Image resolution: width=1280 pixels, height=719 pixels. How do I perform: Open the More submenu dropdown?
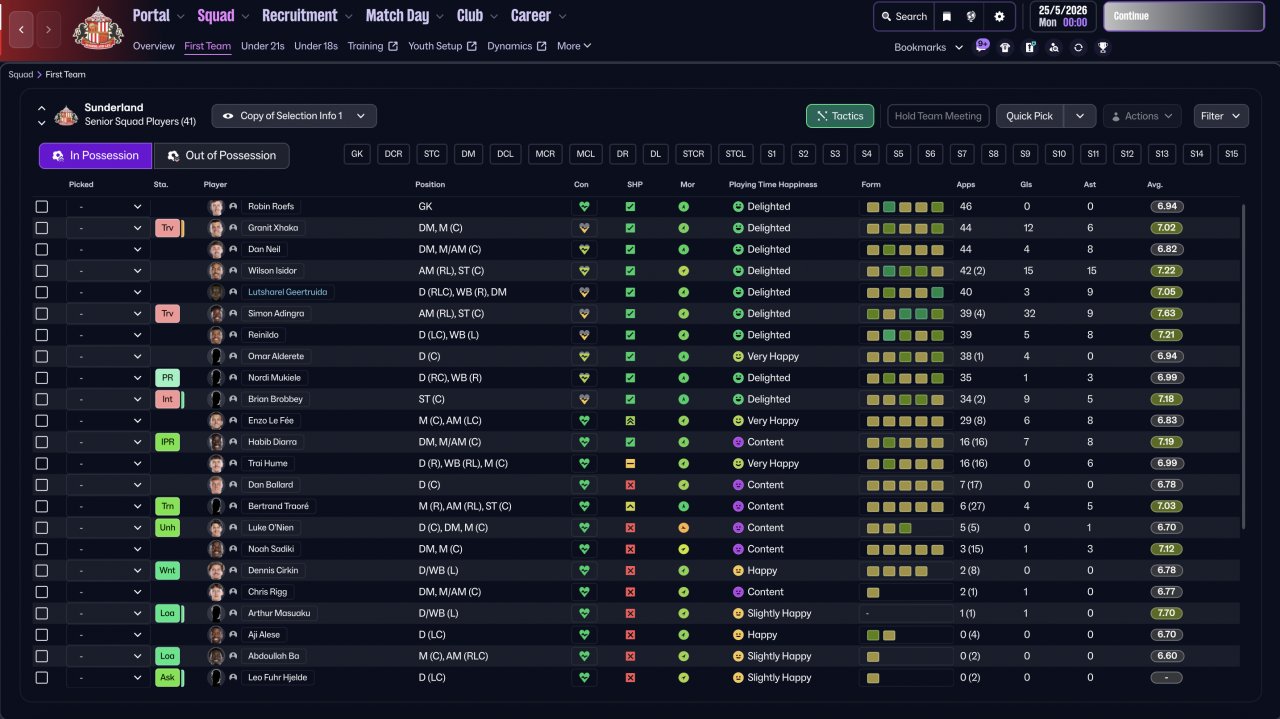click(574, 46)
